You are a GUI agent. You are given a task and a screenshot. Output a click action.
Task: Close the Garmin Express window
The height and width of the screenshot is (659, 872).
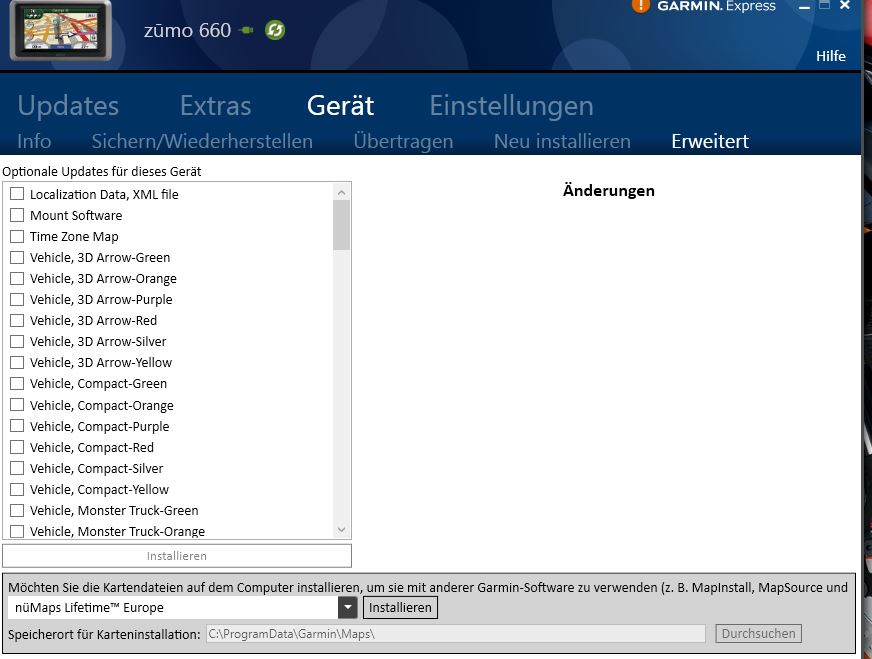coord(846,6)
